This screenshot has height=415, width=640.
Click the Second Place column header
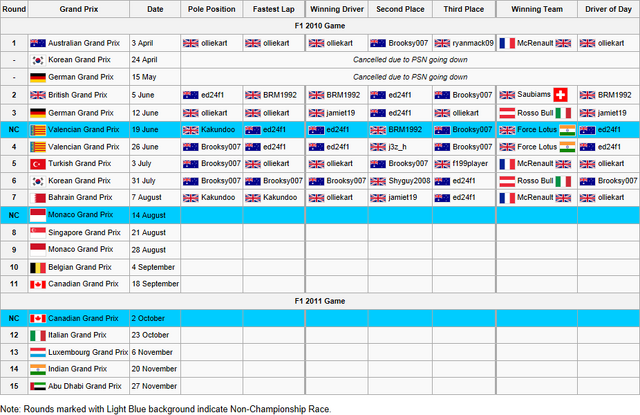[x=400, y=9]
